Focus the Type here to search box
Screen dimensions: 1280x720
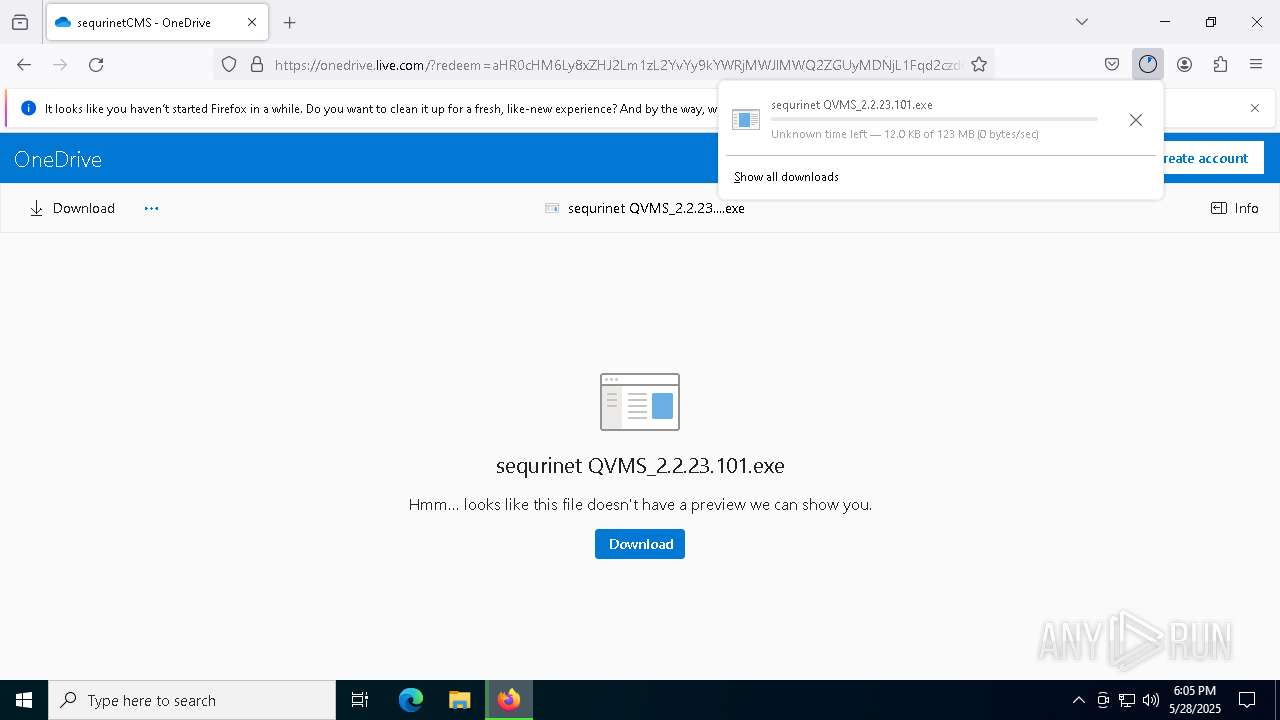(x=192, y=700)
